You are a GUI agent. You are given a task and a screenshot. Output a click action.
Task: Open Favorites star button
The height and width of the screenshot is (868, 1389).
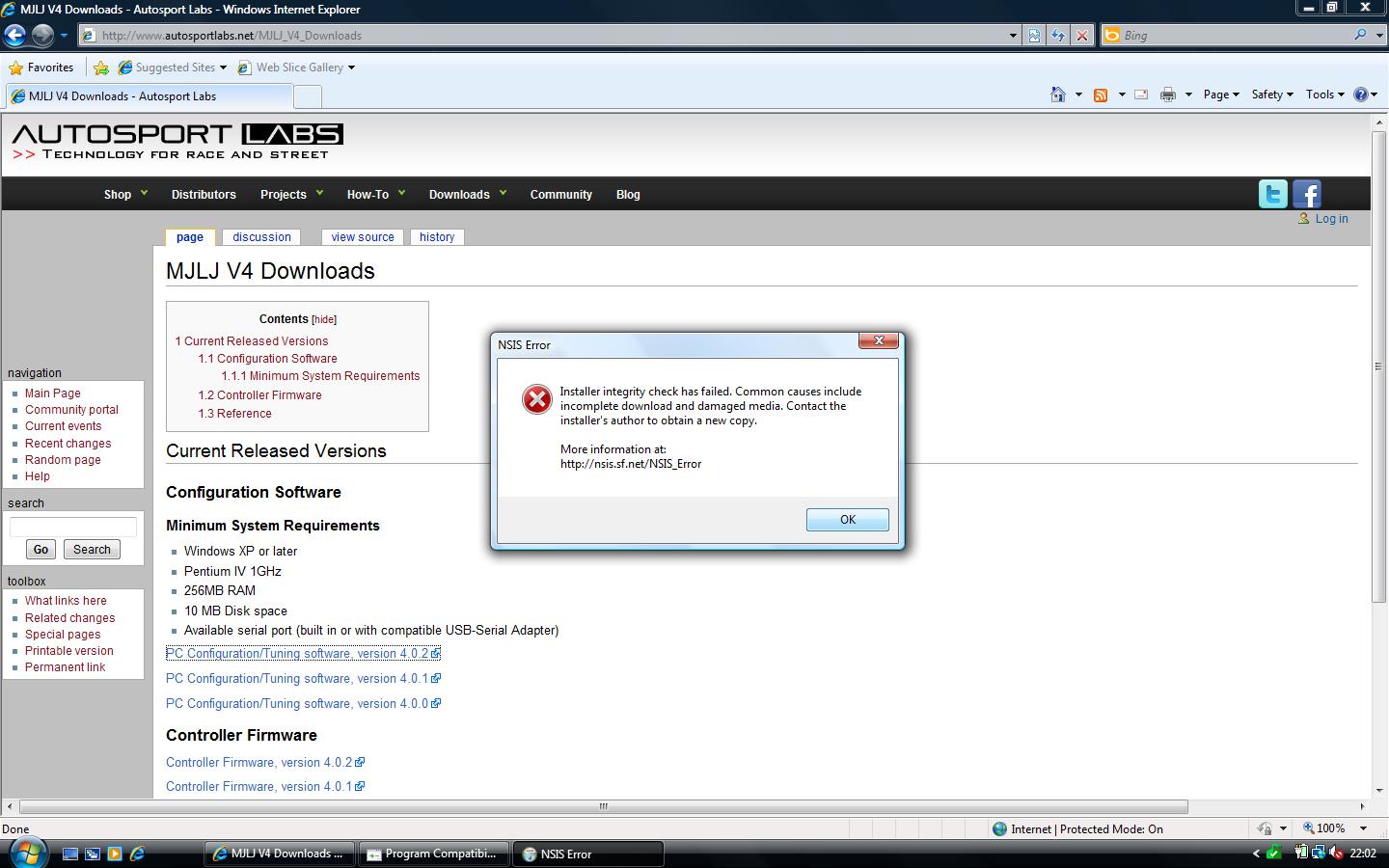pyautogui.click(x=41, y=68)
